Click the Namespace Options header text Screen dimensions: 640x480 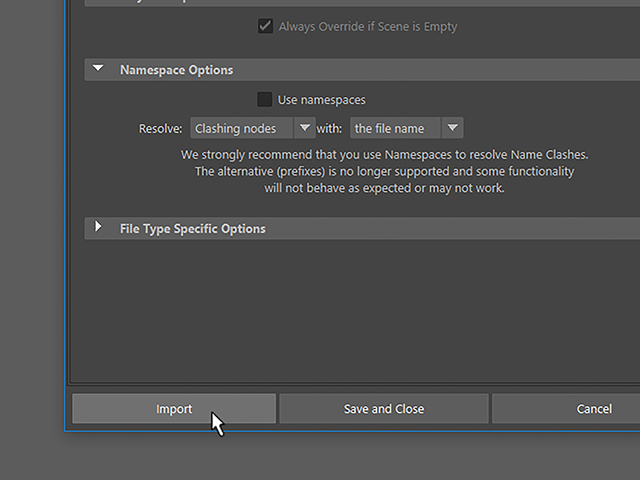tap(176, 70)
